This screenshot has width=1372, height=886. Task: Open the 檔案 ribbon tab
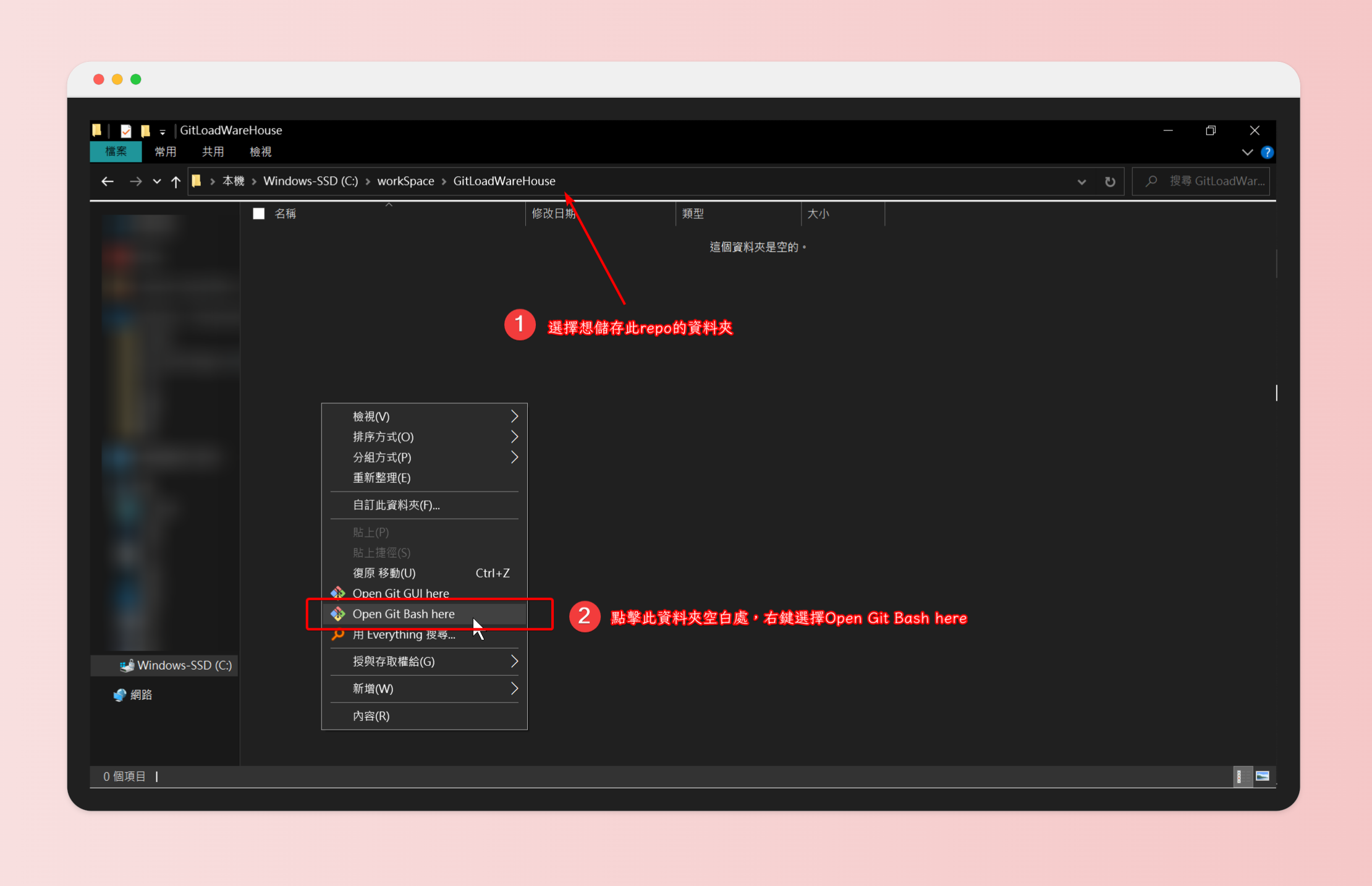coord(116,151)
